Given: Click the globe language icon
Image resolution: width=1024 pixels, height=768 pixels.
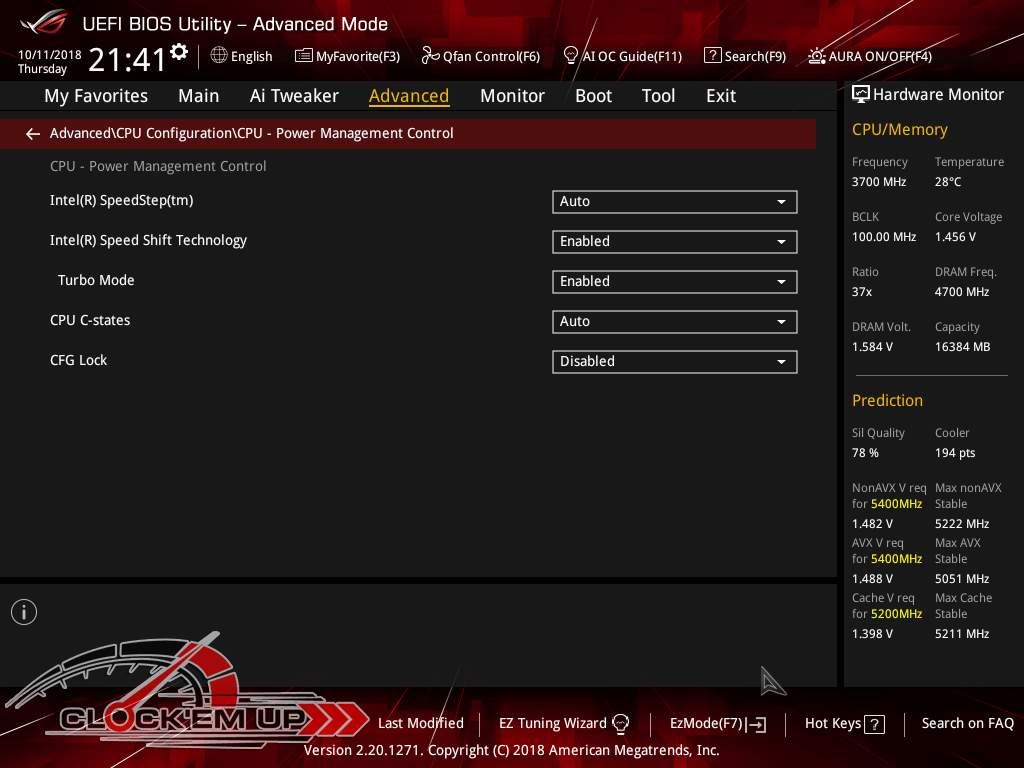Looking at the screenshot, I should [219, 56].
